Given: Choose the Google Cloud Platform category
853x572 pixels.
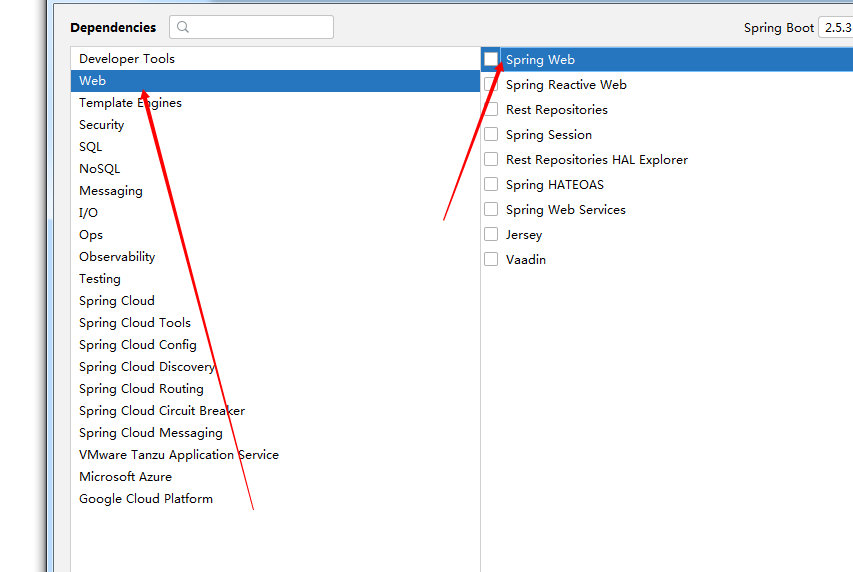Looking at the screenshot, I should 275,499.
